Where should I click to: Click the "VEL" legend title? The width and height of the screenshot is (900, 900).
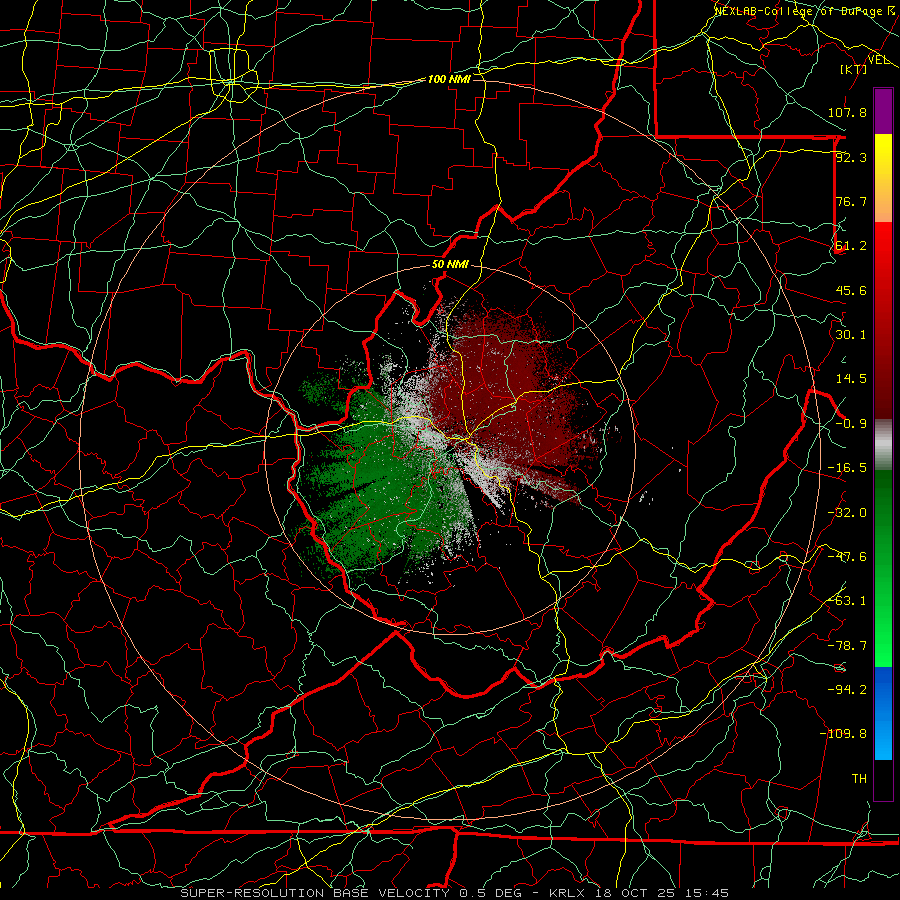878,59
